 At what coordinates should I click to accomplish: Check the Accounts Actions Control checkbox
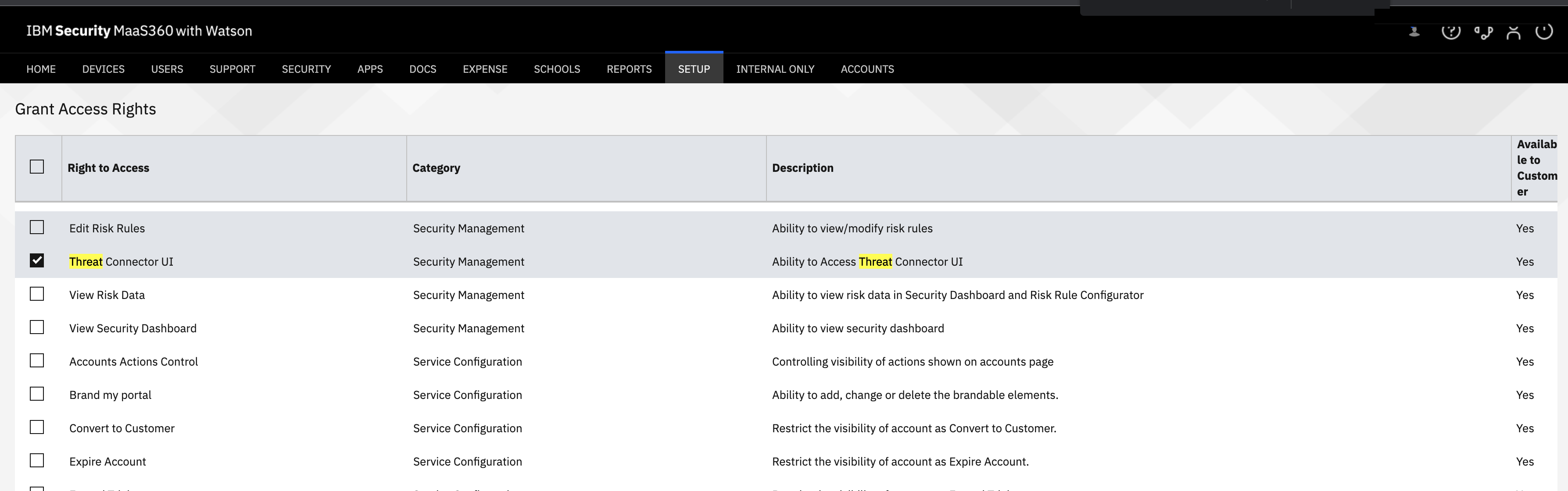36,361
